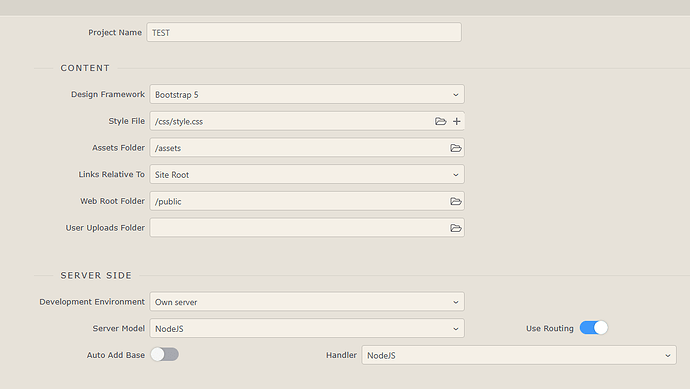
Task: Browse for User Uploads Folder icon
Action: coord(455,228)
